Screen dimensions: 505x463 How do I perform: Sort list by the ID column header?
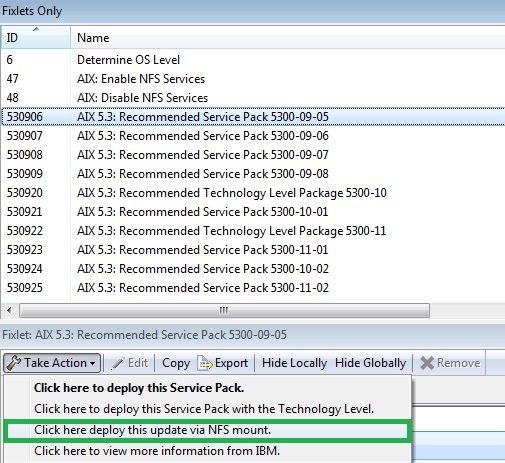pos(35,37)
